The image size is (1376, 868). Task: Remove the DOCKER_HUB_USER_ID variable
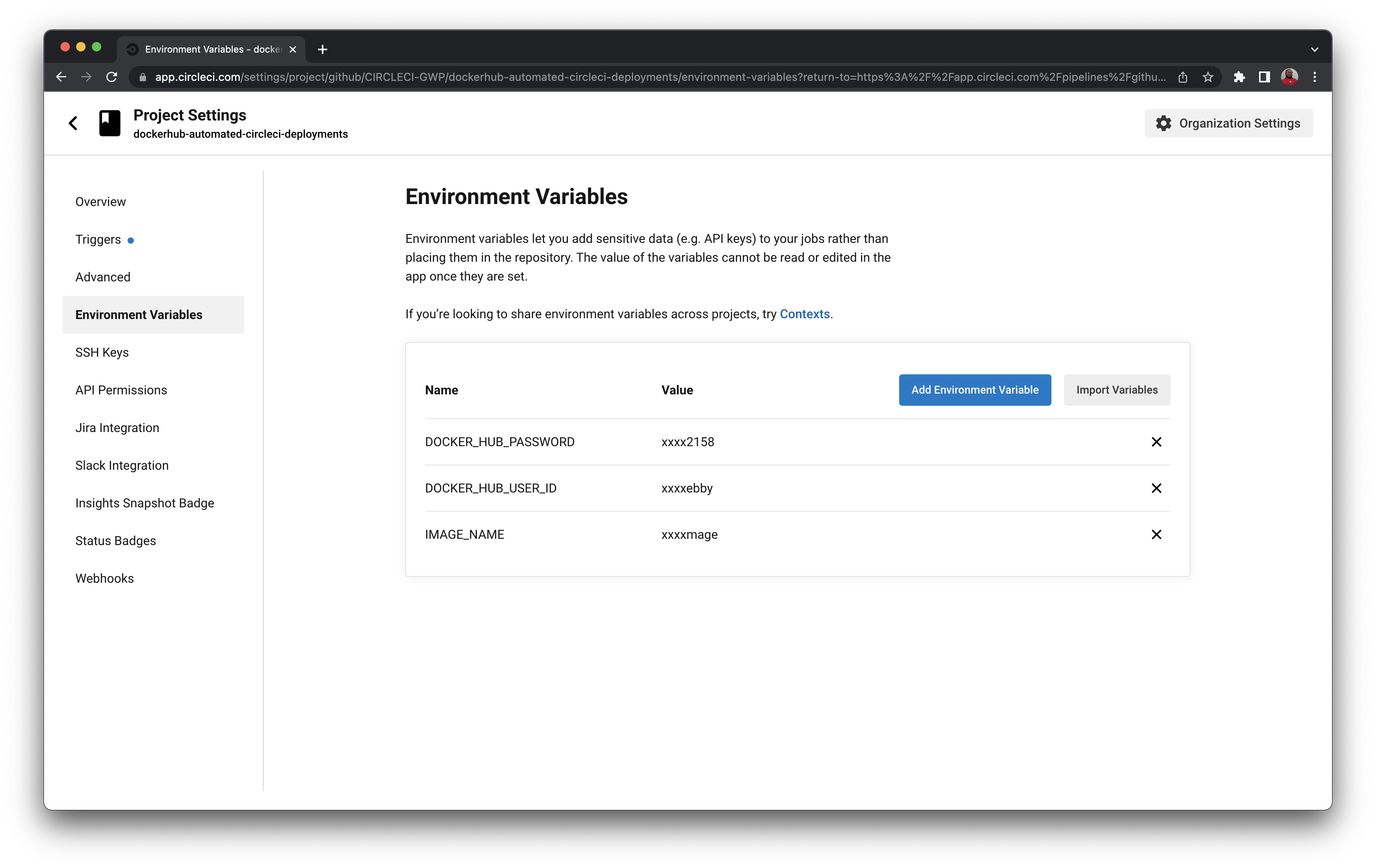coord(1156,488)
